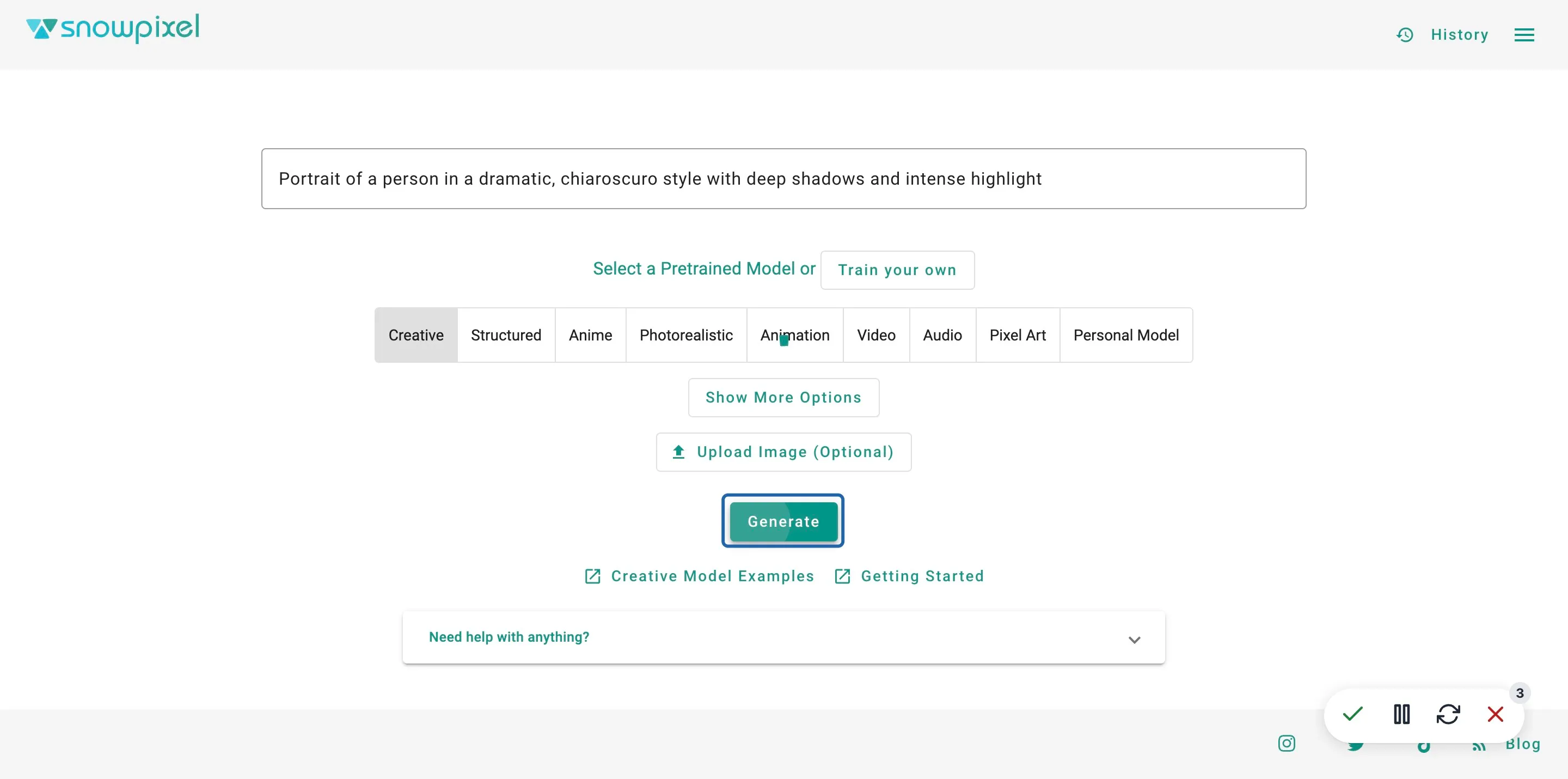Expand the Need help with anything chevron
This screenshot has width=1568, height=779.
(x=1134, y=640)
